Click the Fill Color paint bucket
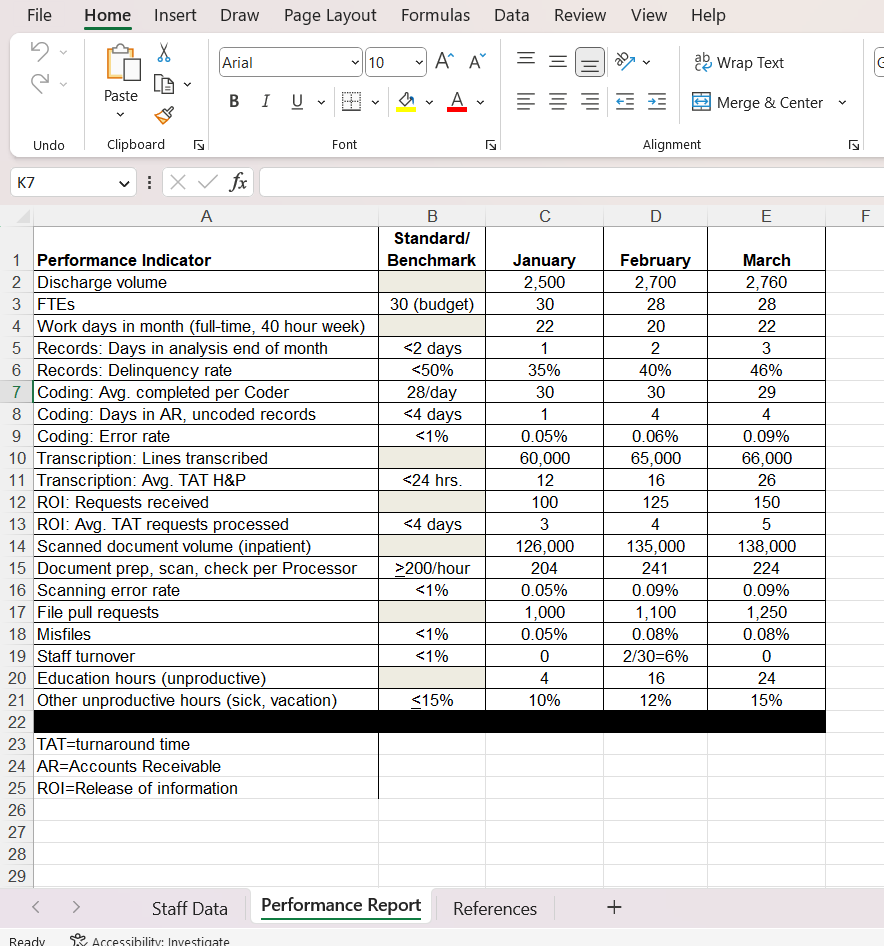Viewport: 884px width, 946px height. click(x=407, y=101)
